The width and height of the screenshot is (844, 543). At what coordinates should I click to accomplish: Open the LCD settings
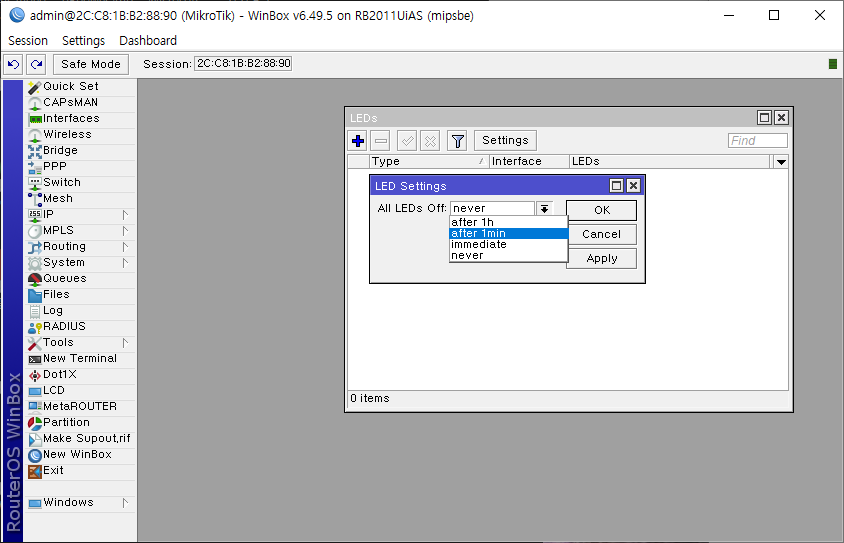81,391
